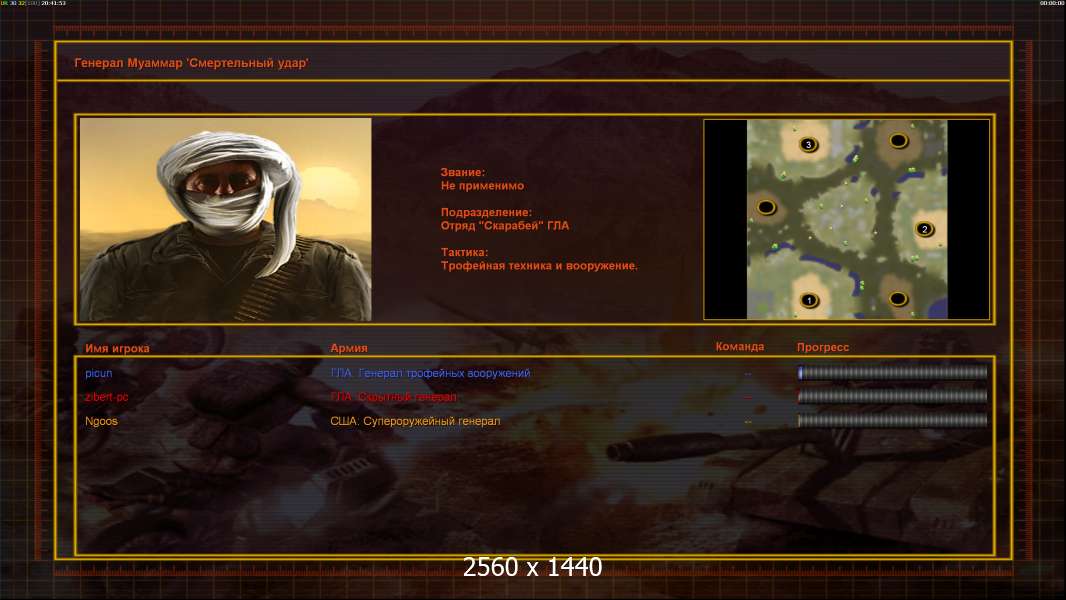
Task: Click picun's loading progress bar
Action: [x=893, y=372]
